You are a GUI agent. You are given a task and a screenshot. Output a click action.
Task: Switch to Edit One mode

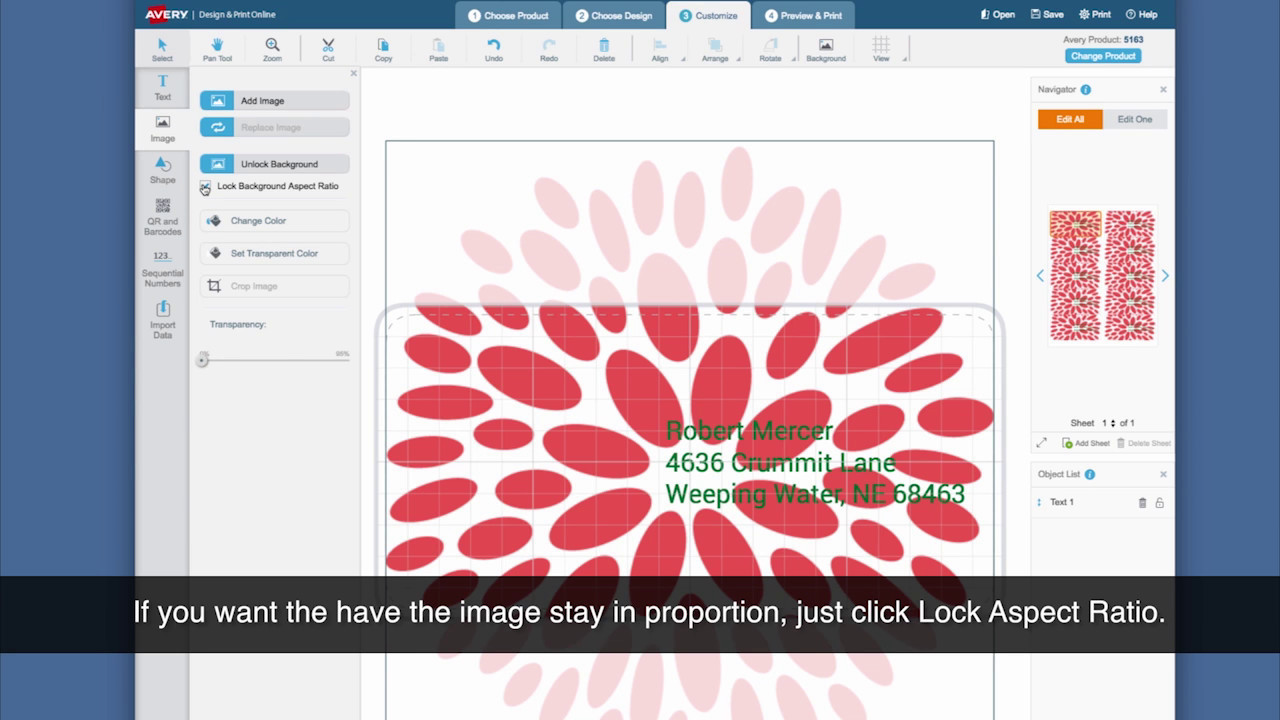1135,119
